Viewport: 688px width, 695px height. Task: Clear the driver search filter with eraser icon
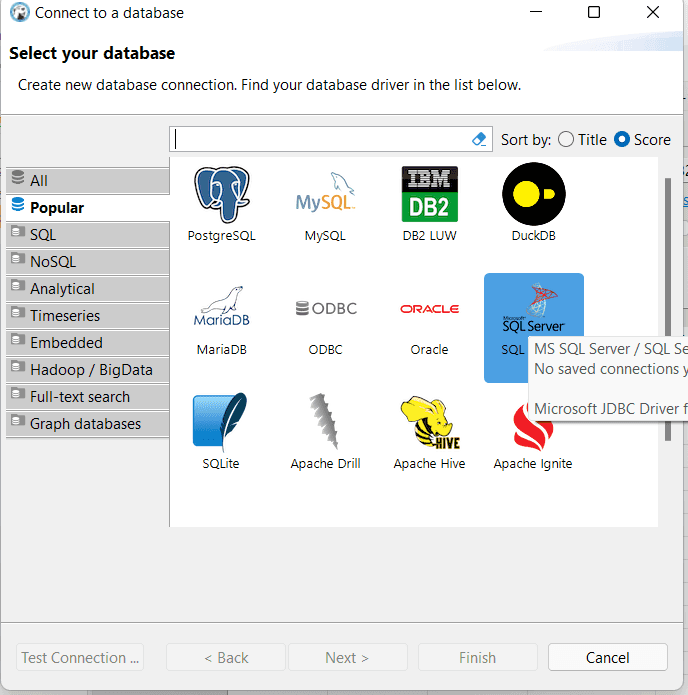479,139
